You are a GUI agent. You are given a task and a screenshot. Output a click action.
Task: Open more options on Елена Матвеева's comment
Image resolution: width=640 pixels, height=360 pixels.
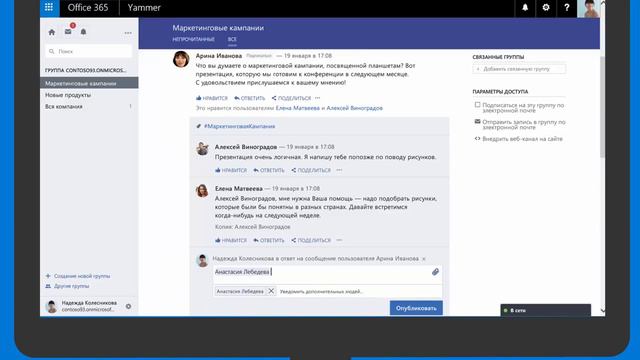pos(339,240)
